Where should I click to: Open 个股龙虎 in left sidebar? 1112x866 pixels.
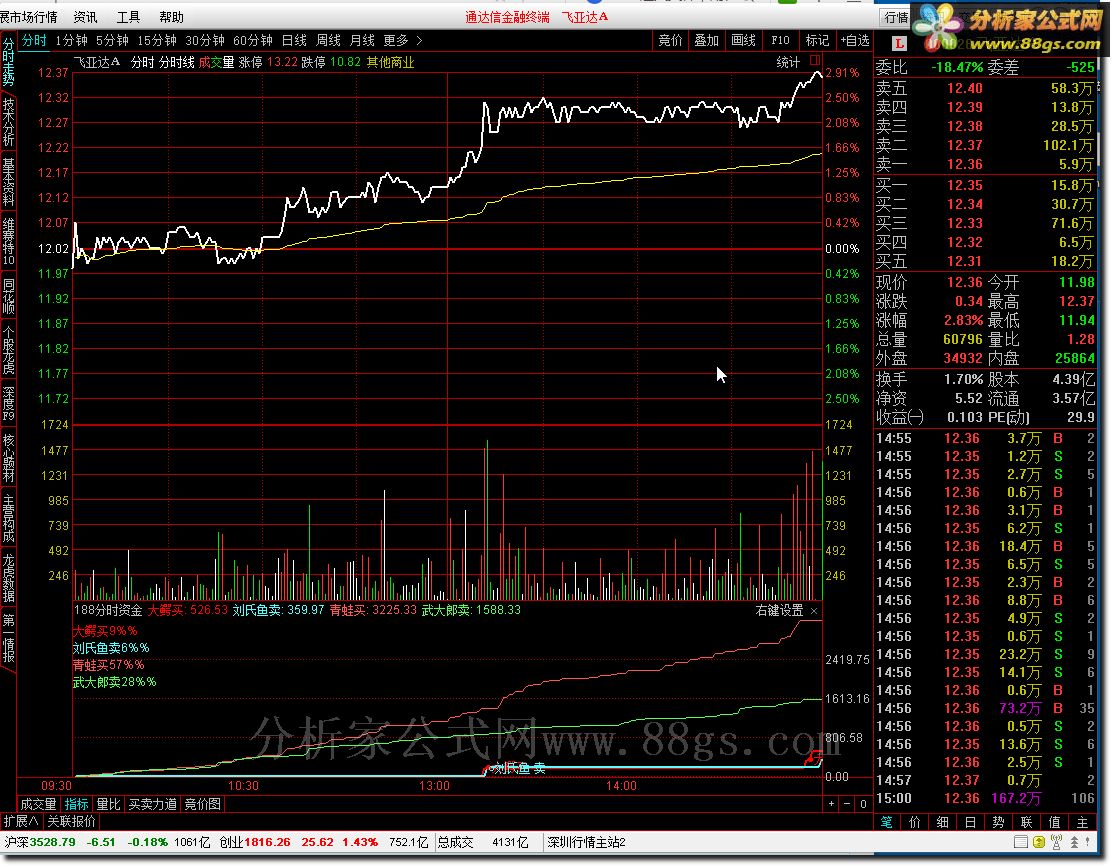pyautogui.click(x=8, y=350)
